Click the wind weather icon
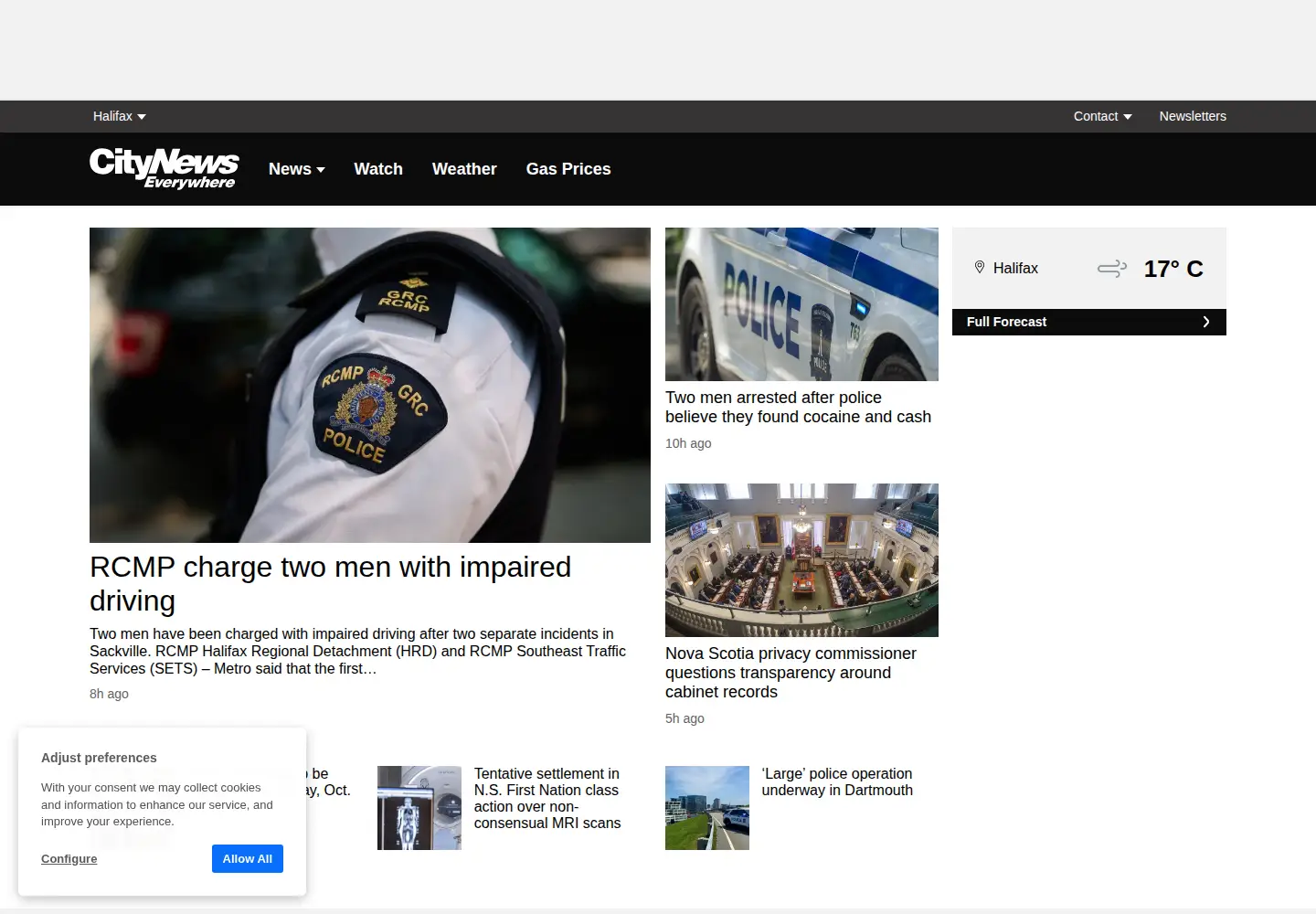This screenshot has width=1316, height=914. tap(1112, 269)
